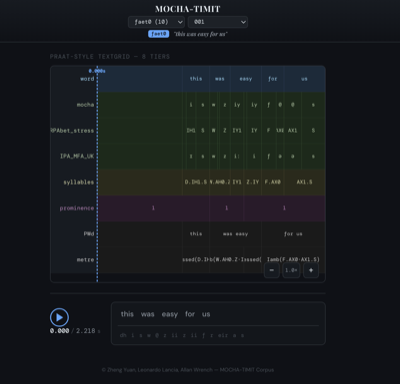This screenshot has width=400, height=384.
Task: Reset zoom via 1.0× button
Action: 291,270
